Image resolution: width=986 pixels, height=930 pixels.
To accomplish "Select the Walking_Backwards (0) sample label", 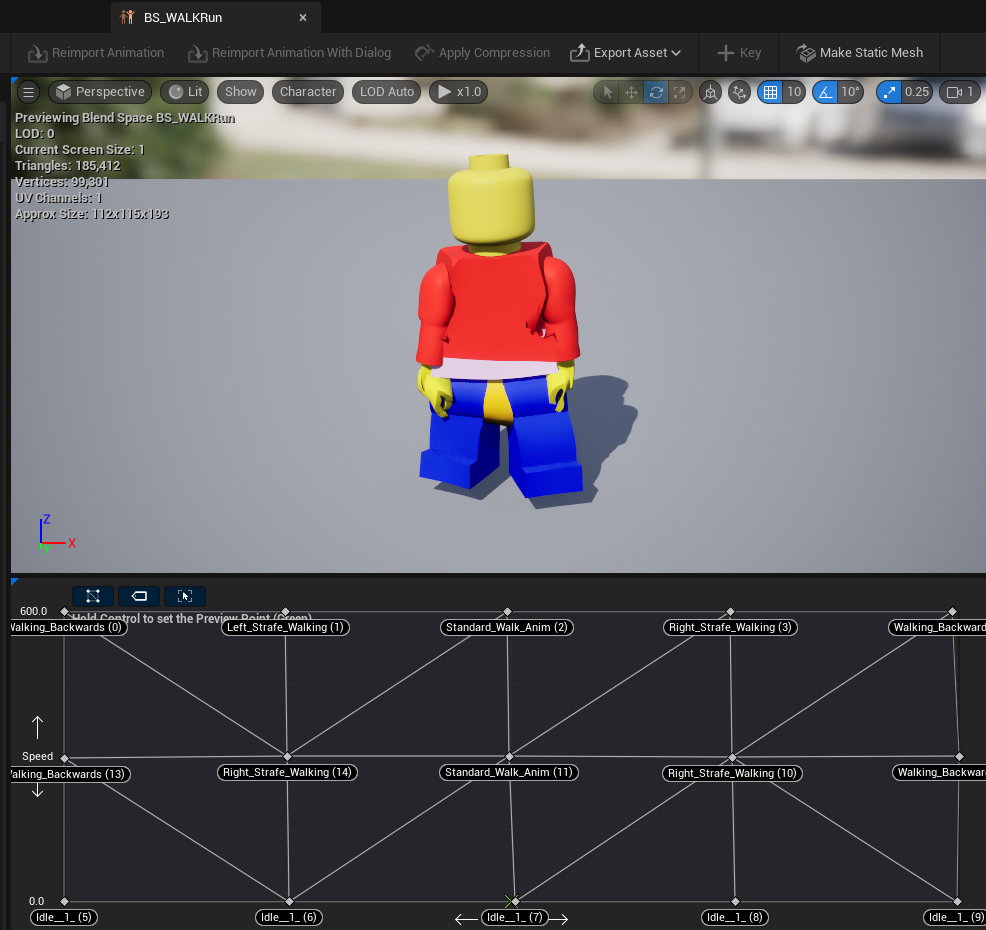I will 69,628.
